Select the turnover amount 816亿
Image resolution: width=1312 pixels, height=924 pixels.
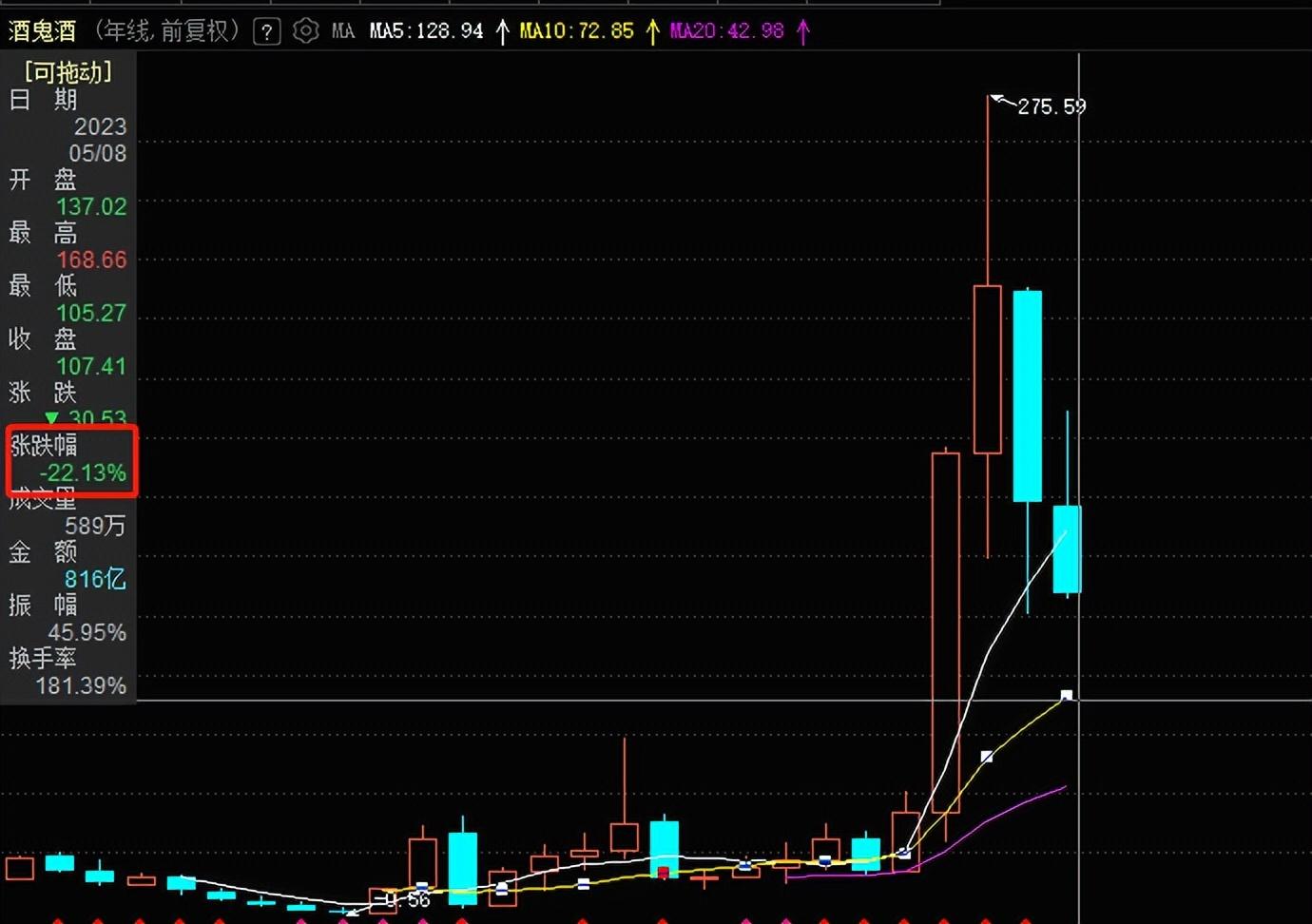[x=95, y=579]
